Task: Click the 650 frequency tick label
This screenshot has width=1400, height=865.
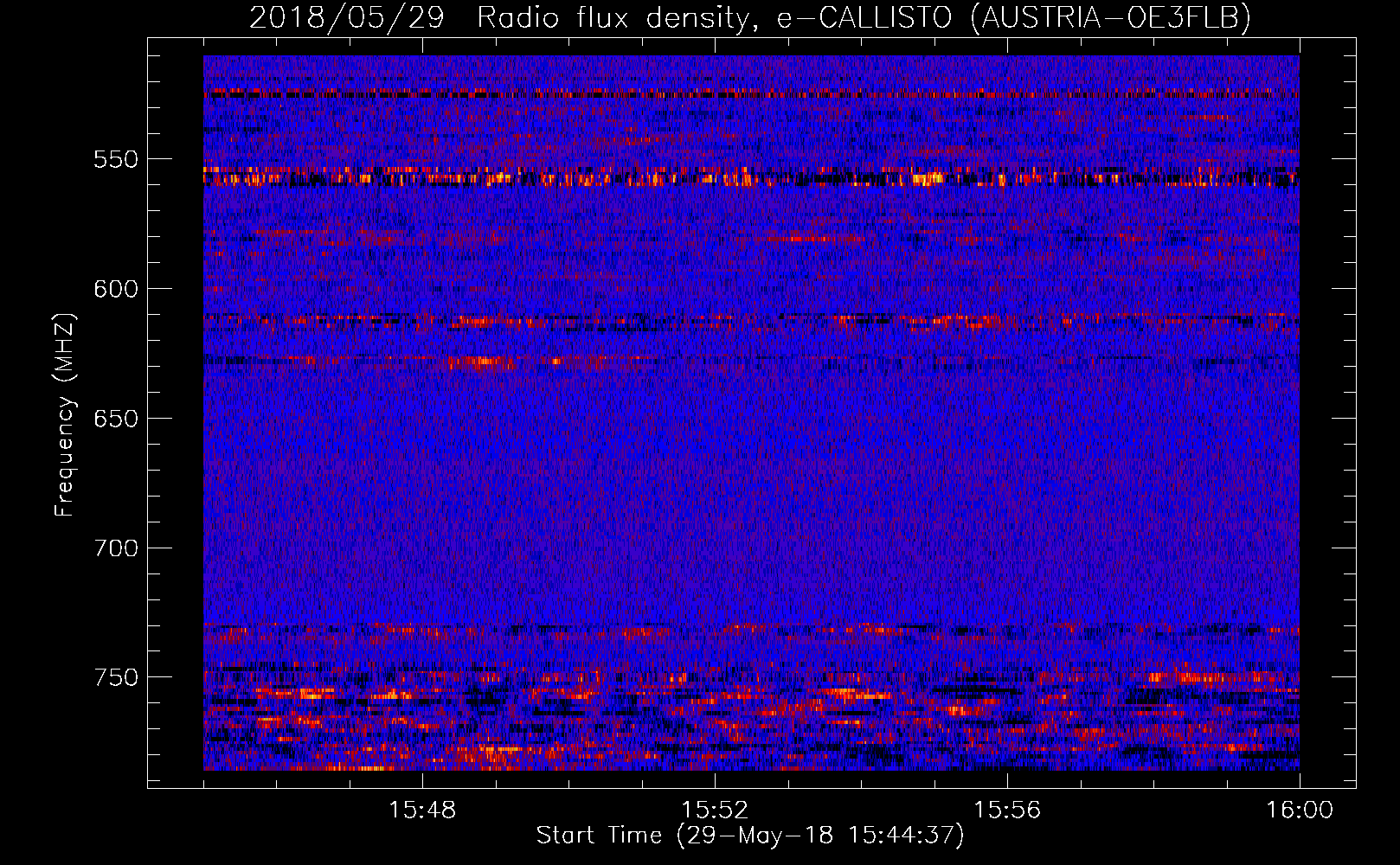Action: (116, 419)
